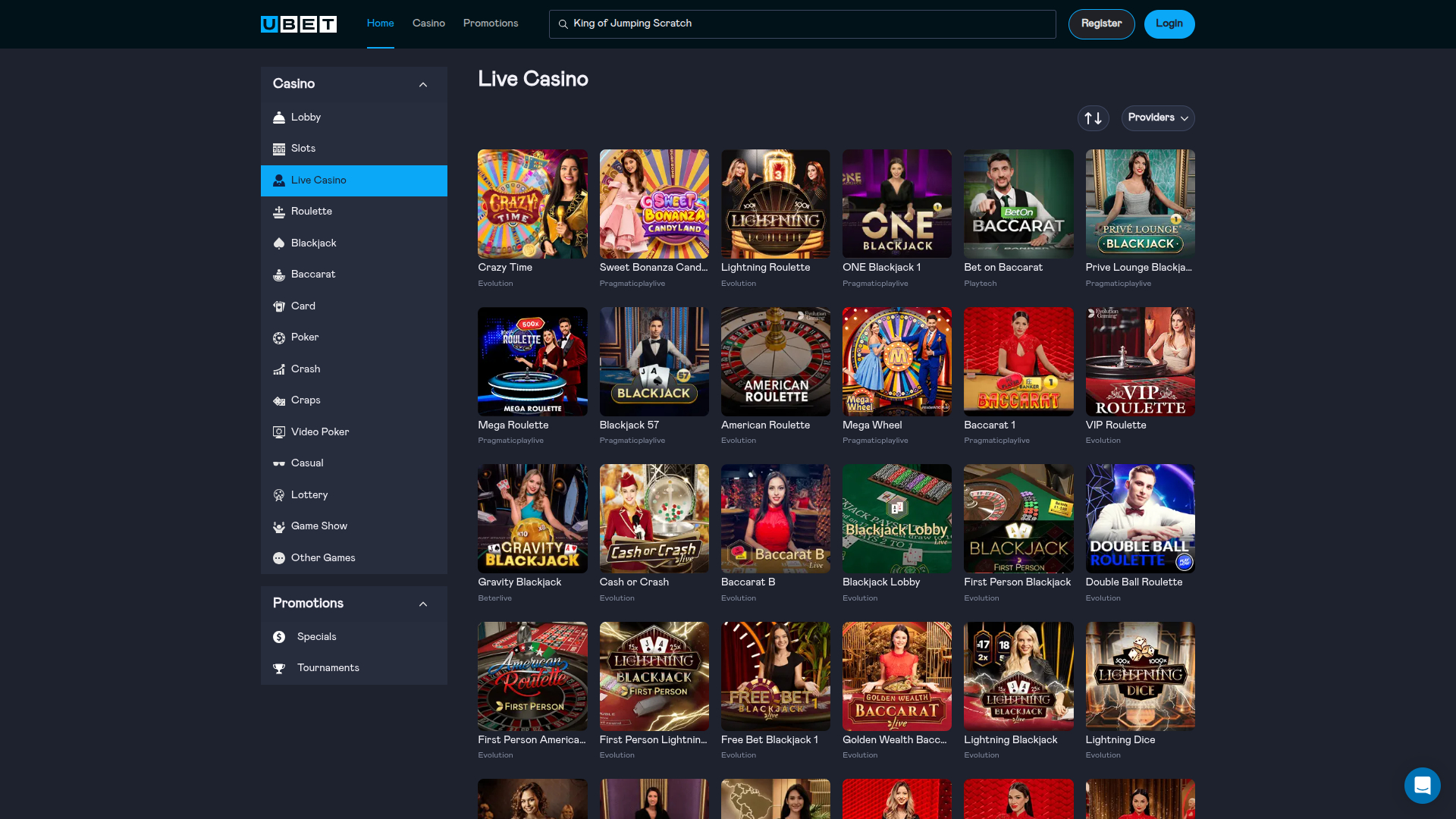This screenshot has height=819, width=1456.
Task: Click the Blackjack spade icon
Action: click(x=279, y=243)
